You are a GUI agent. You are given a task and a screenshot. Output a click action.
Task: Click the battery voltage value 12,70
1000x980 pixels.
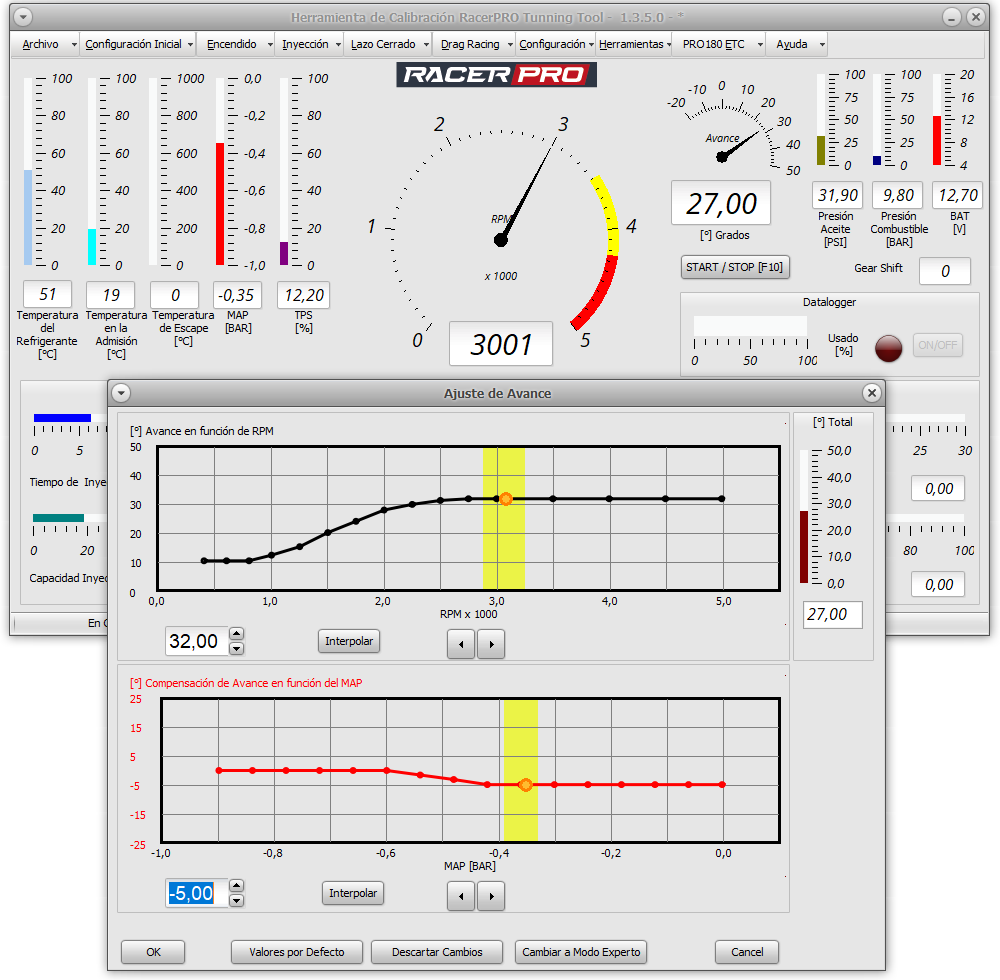click(x=957, y=195)
